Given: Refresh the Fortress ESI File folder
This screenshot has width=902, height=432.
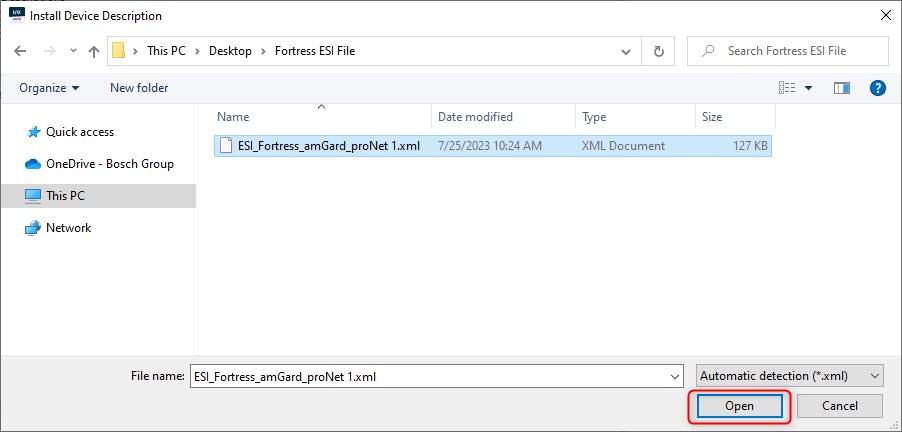Looking at the screenshot, I should [x=659, y=51].
